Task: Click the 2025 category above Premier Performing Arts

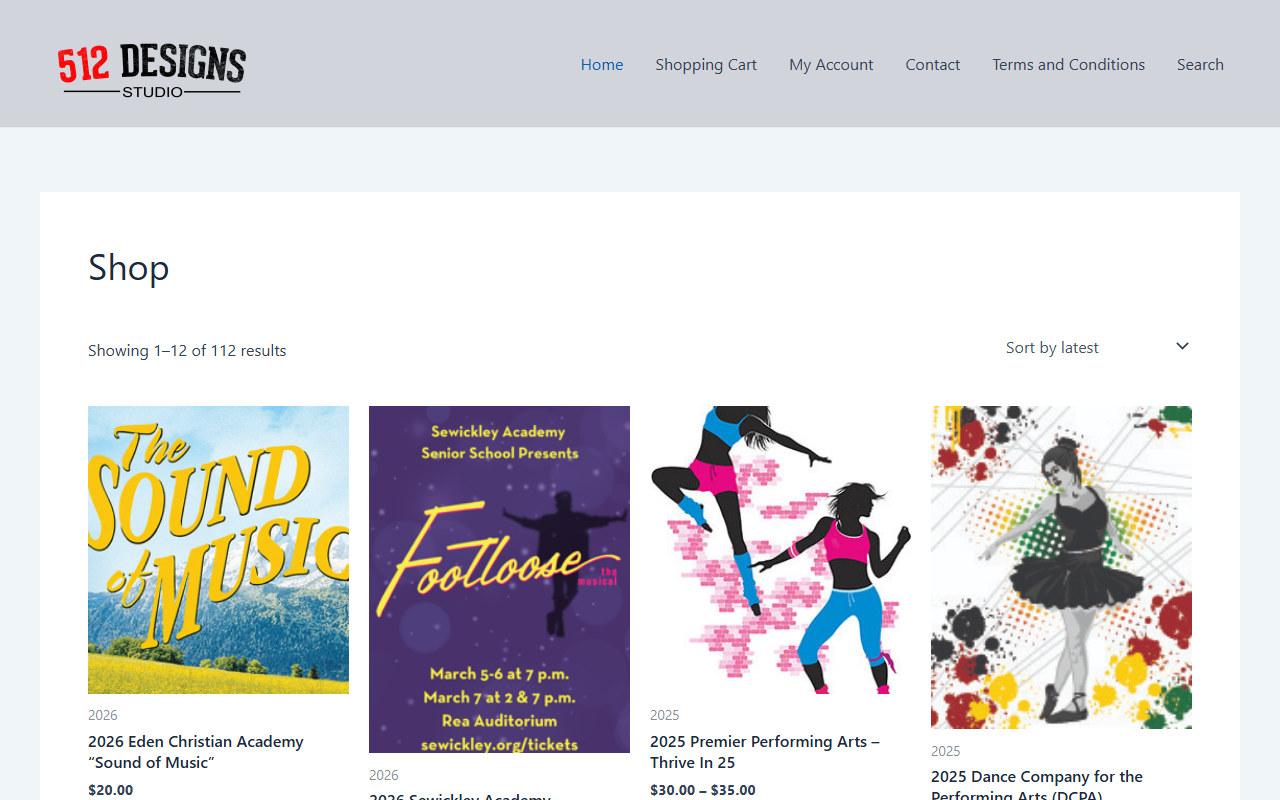Action: pyautogui.click(x=665, y=715)
